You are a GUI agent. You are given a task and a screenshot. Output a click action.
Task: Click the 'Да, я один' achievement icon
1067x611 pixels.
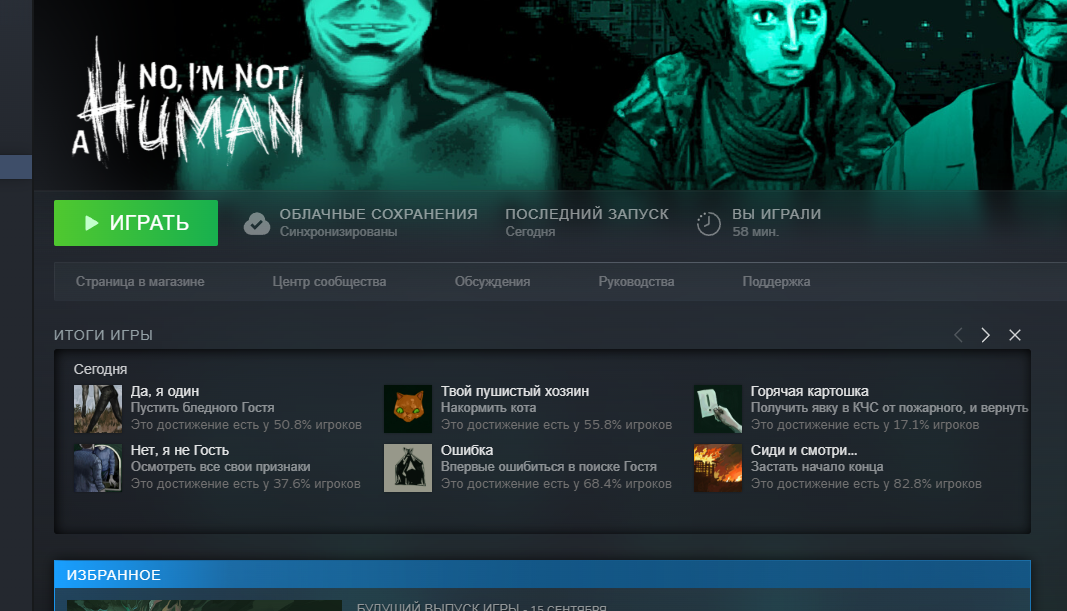98,409
